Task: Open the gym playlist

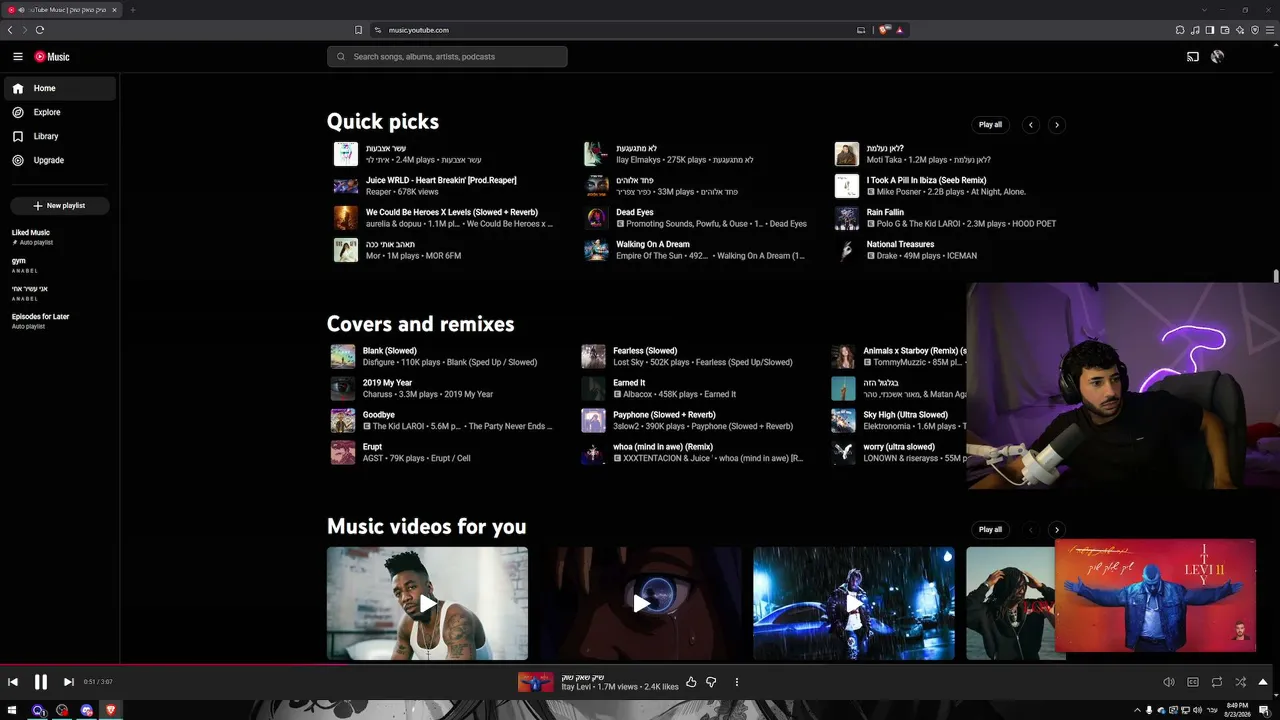Action: tap(19, 261)
